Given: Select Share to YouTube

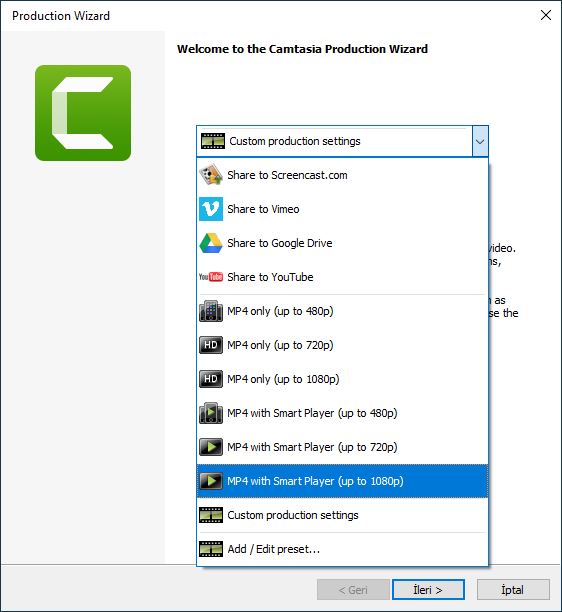Looking at the screenshot, I should 342,277.
